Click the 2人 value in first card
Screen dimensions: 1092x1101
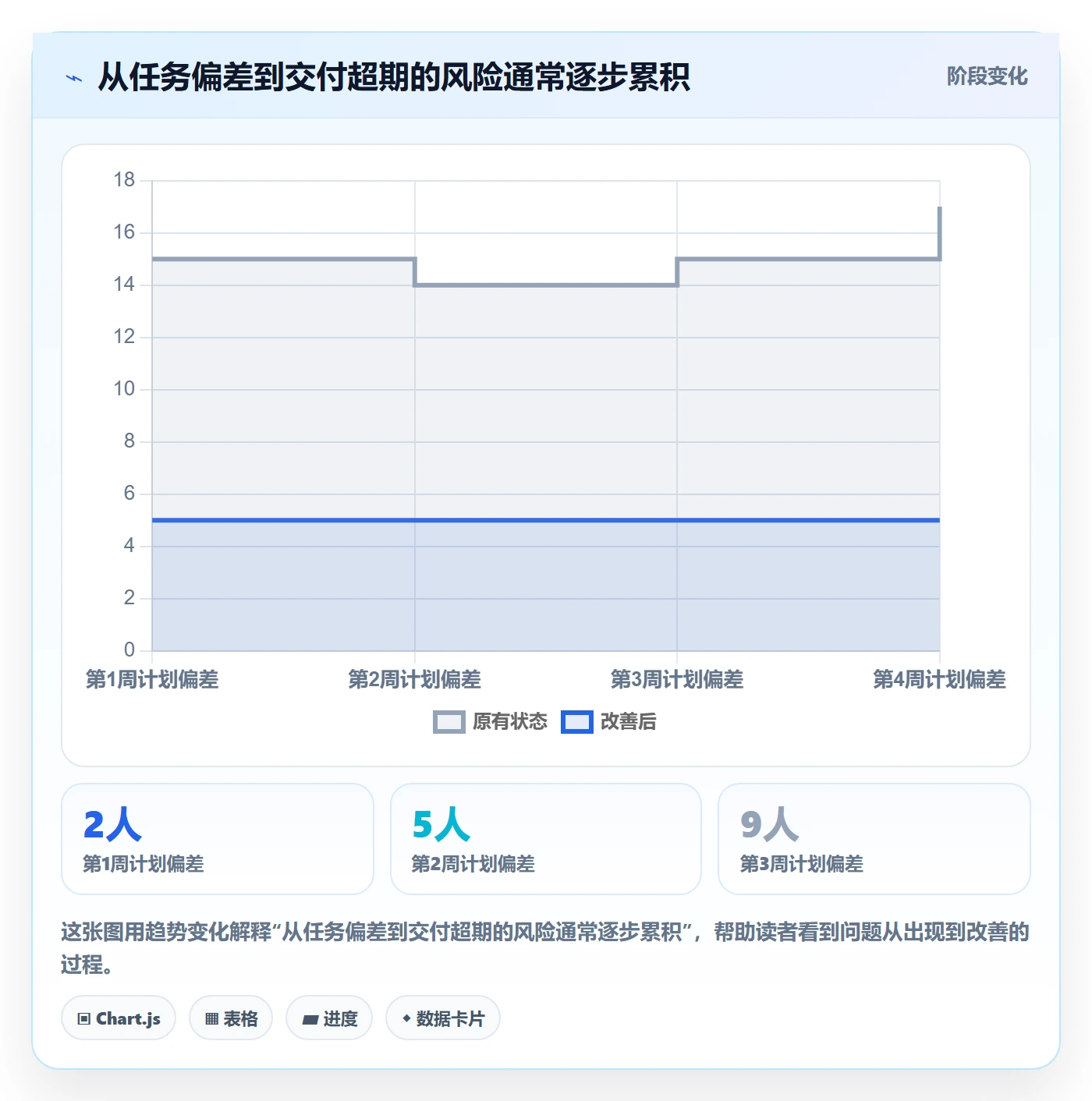click(112, 824)
